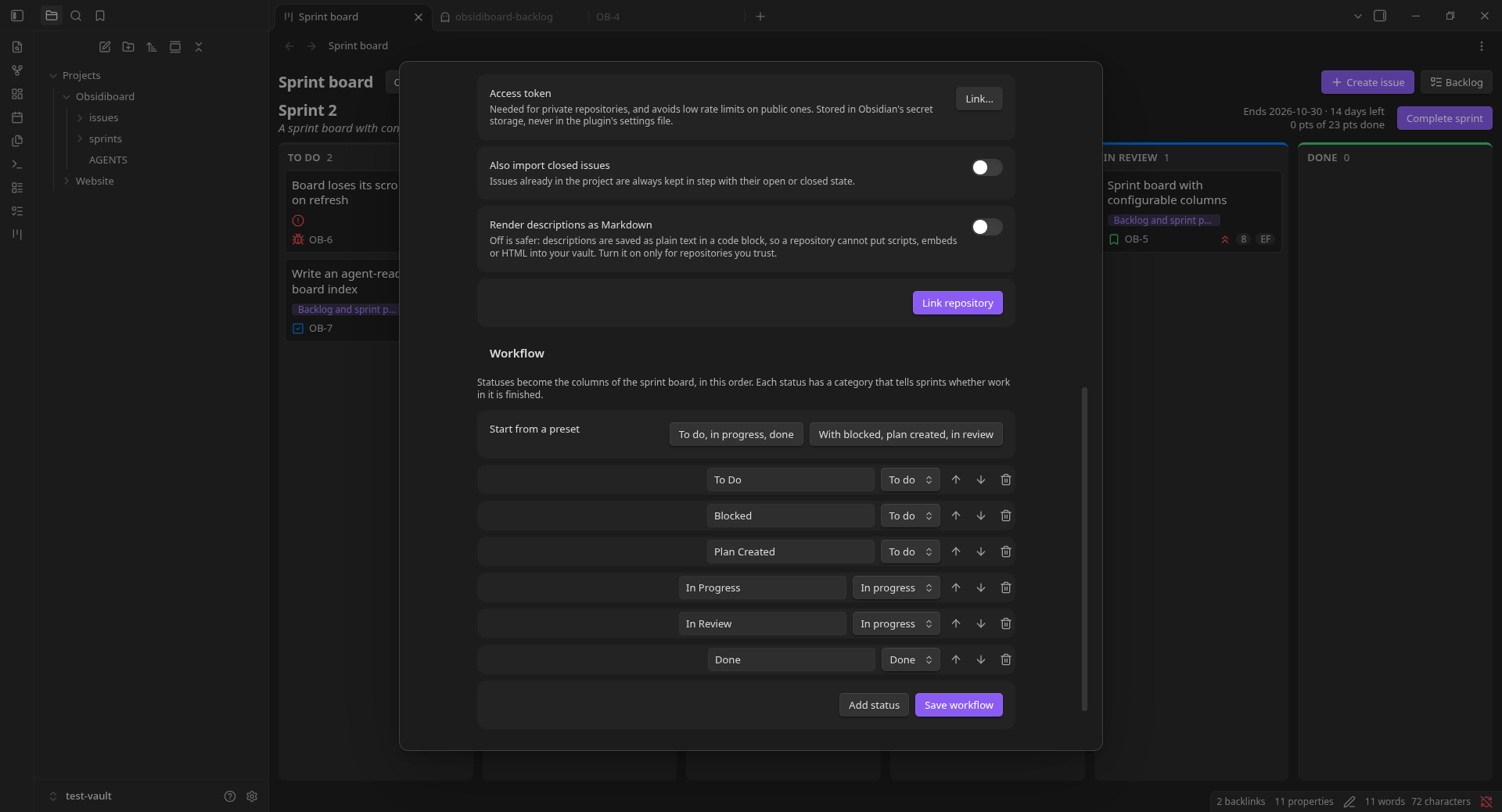Switch to the obsidiboard-backlog tab
Screen dimensions: 1502x812
tap(504, 16)
